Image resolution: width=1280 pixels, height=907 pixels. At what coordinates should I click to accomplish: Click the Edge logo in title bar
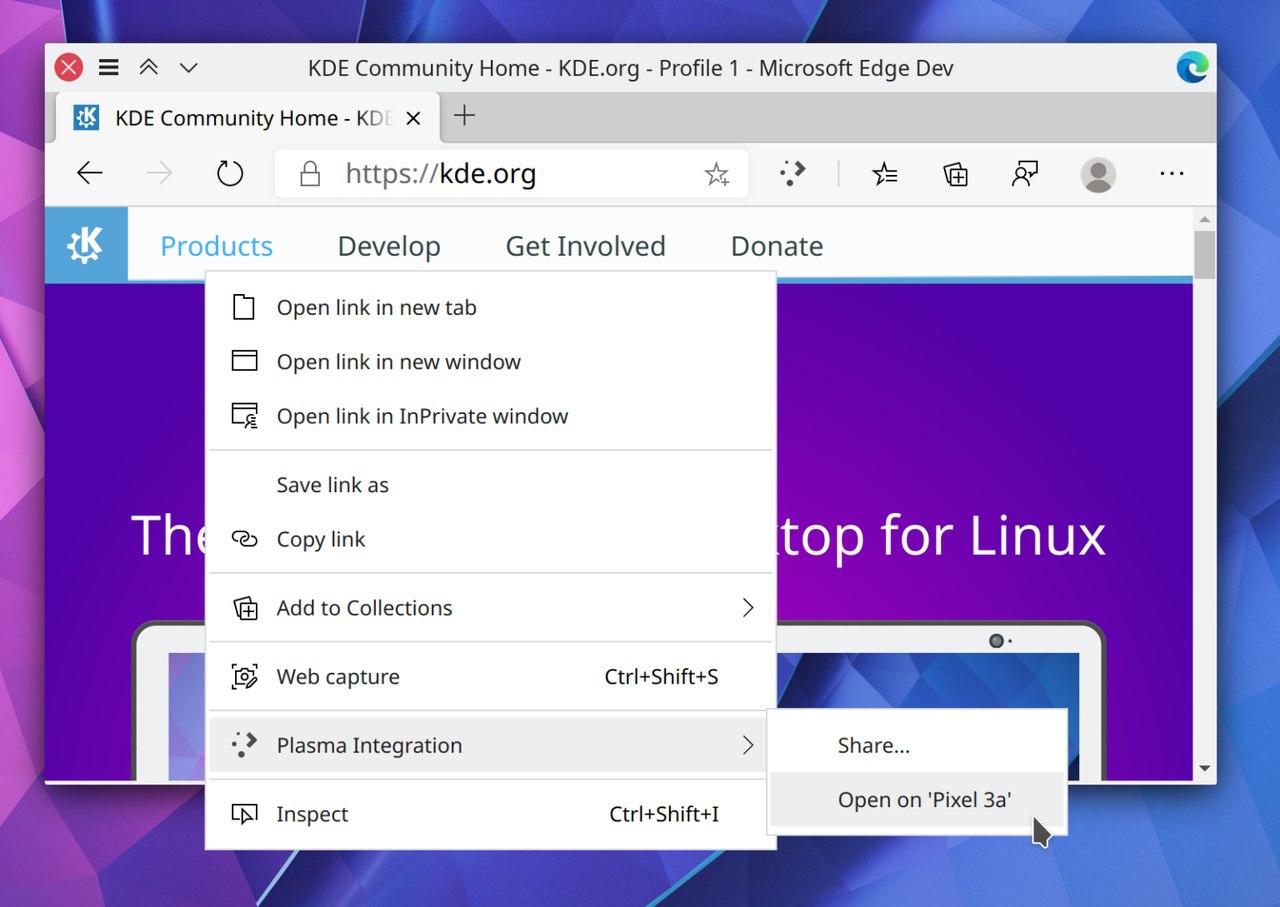[x=1192, y=68]
